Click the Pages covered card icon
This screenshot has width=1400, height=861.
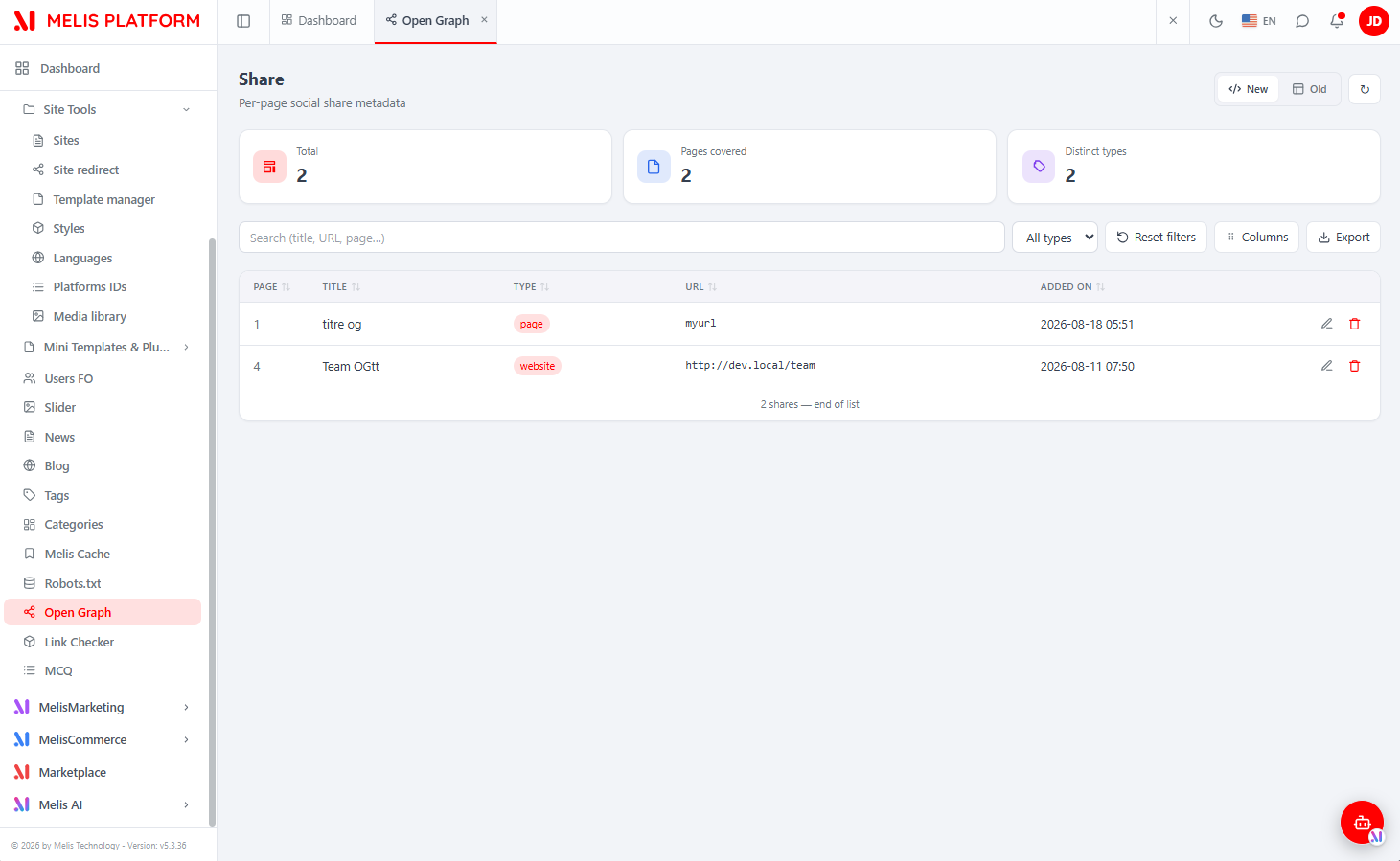coord(654,167)
